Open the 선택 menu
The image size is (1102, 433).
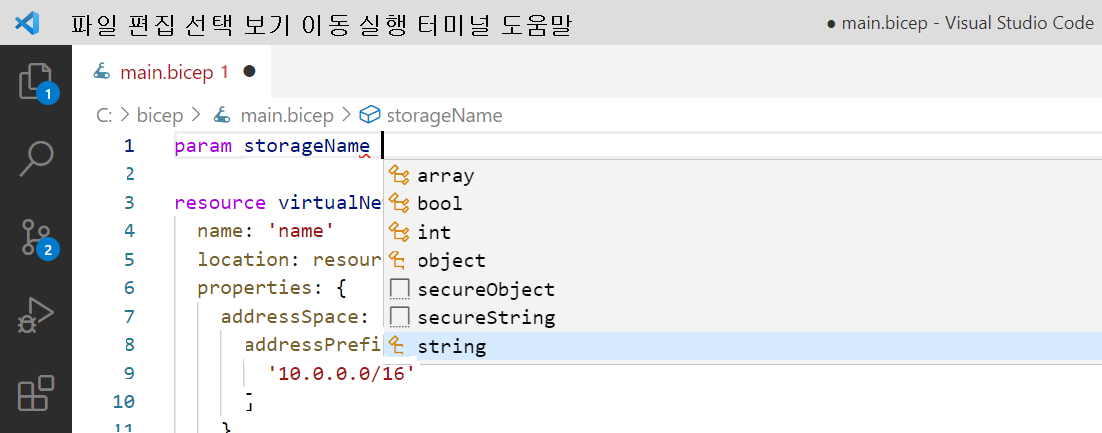pyautogui.click(x=209, y=26)
